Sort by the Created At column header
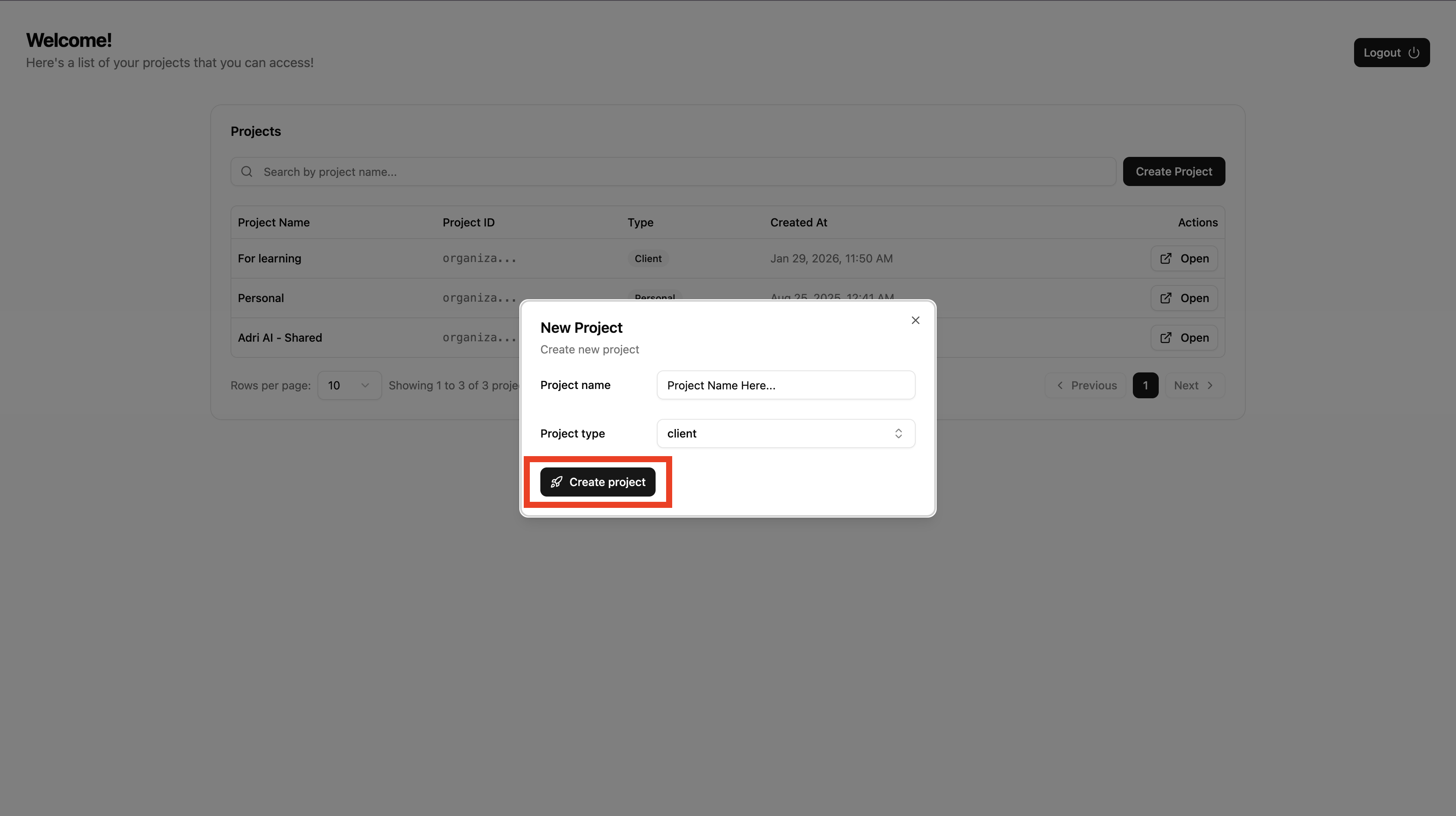The height and width of the screenshot is (816, 1456). (x=798, y=222)
